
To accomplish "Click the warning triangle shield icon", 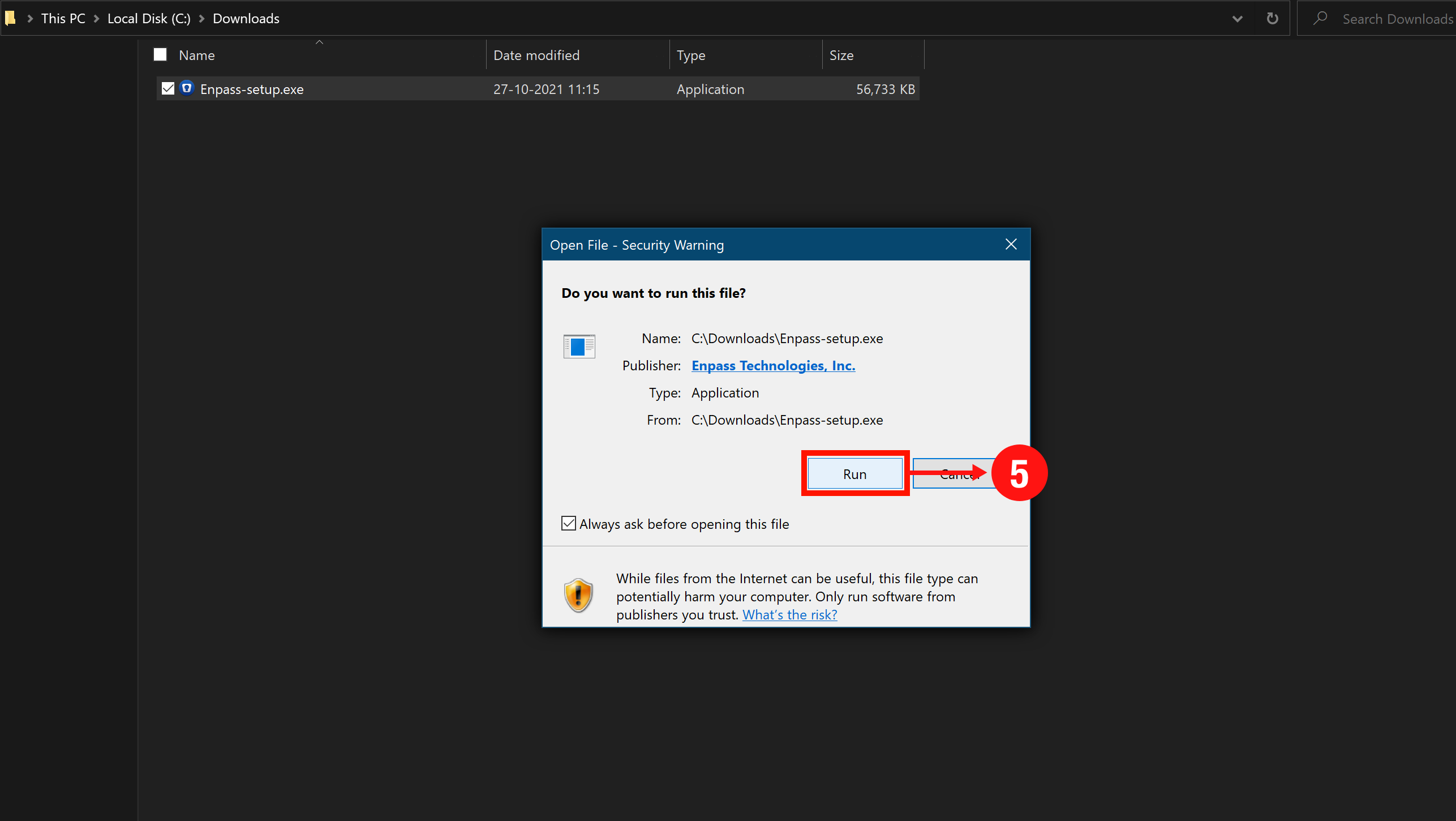I will pyautogui.click(x=578, y=594).
